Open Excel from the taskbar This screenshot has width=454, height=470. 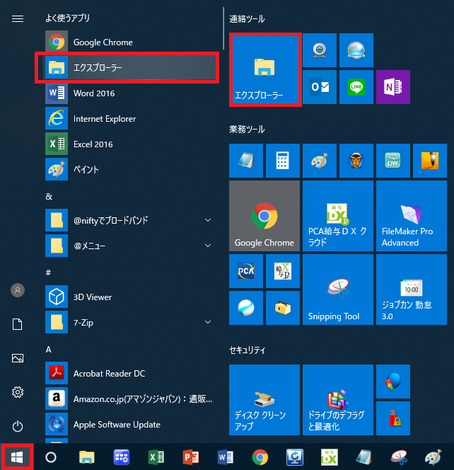pos(156,457)
